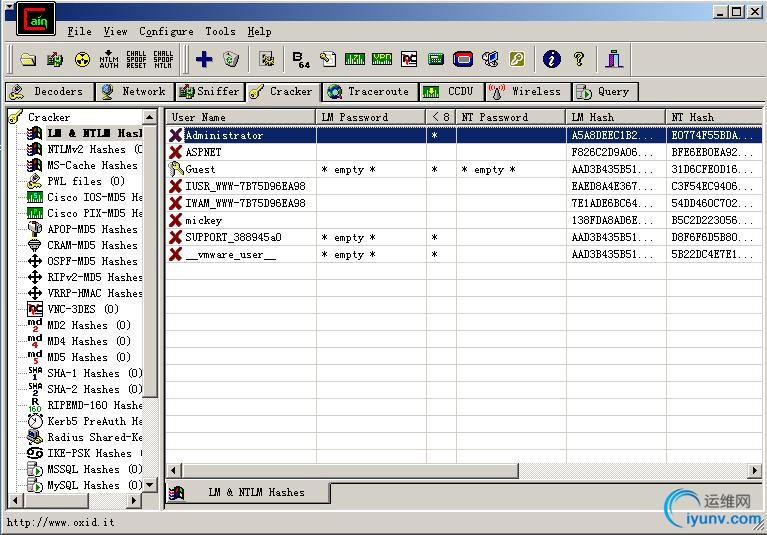Click the tree panel scroll-up arrow
This screenshot has height=535, width=767.
[150, 117]
